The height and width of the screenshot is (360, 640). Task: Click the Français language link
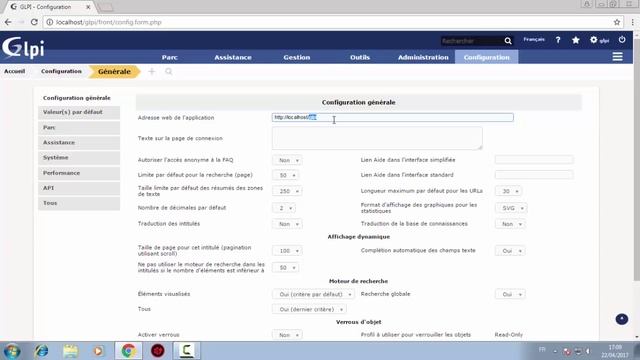tap(534, 40)
